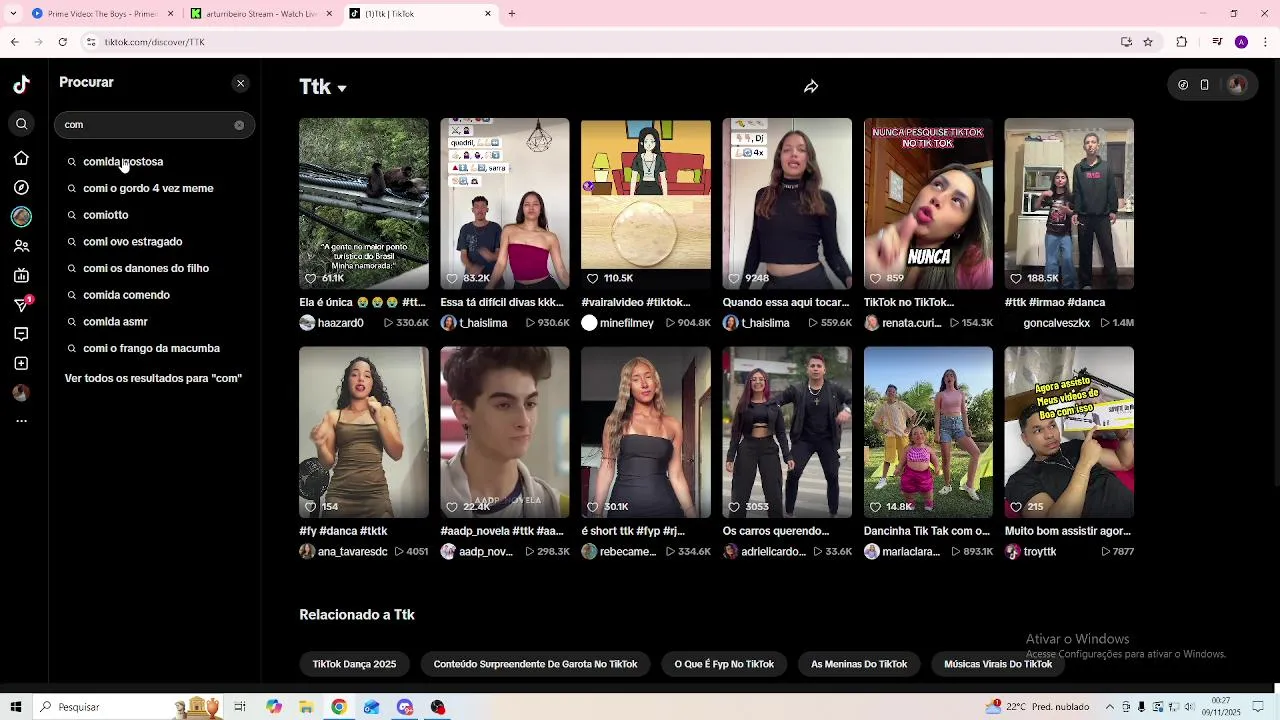
Task: Open the Following avatar icon with teal ring
Action: pos(21,216)
